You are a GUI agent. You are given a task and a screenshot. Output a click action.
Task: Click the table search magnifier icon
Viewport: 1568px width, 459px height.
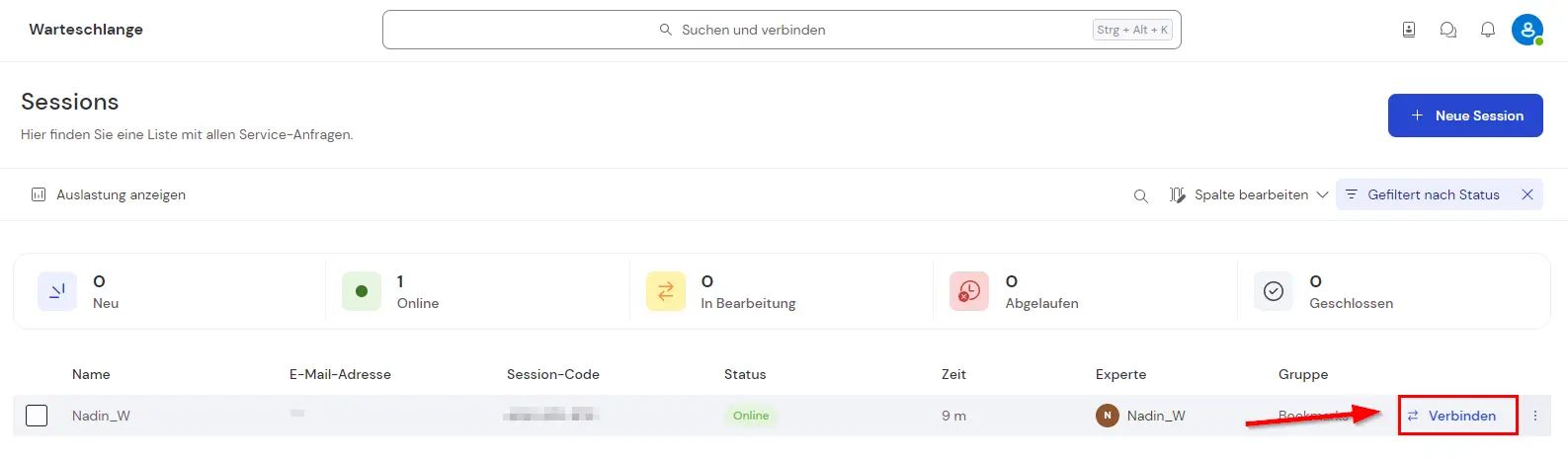coord(1141,195)
